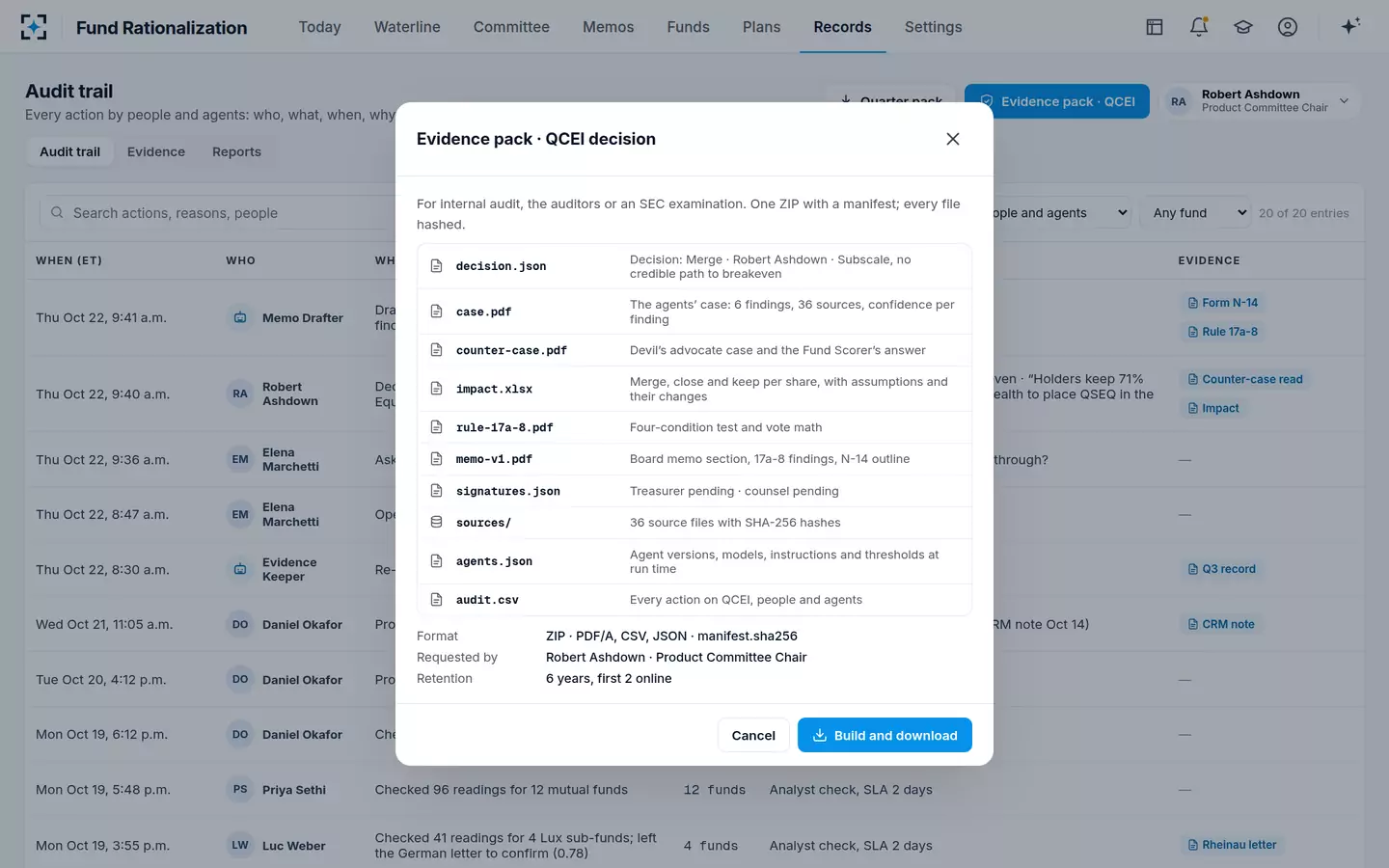Open the layout panel icon in header
1389x868 pixels.
1155,27
